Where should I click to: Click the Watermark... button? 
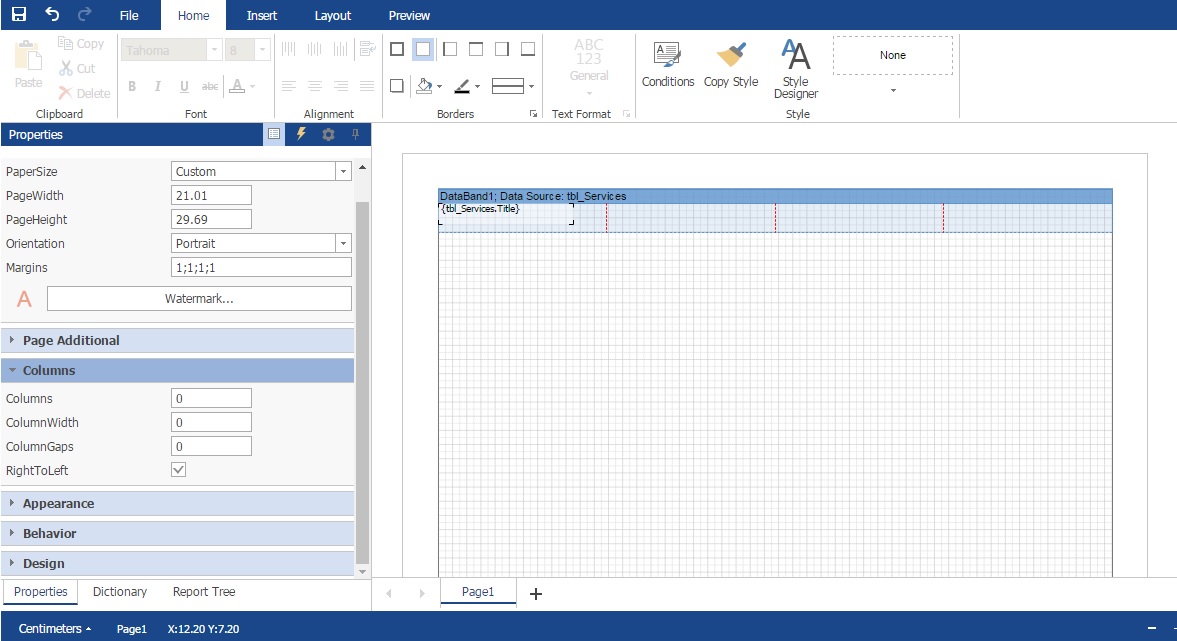pos(199,299)
